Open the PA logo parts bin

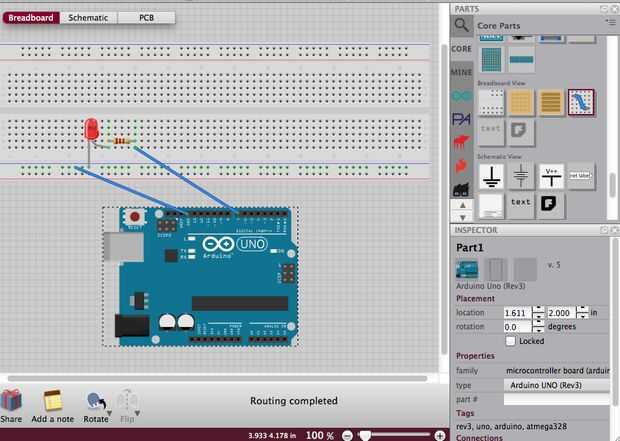pyautogui.click(x=461, y=119)
